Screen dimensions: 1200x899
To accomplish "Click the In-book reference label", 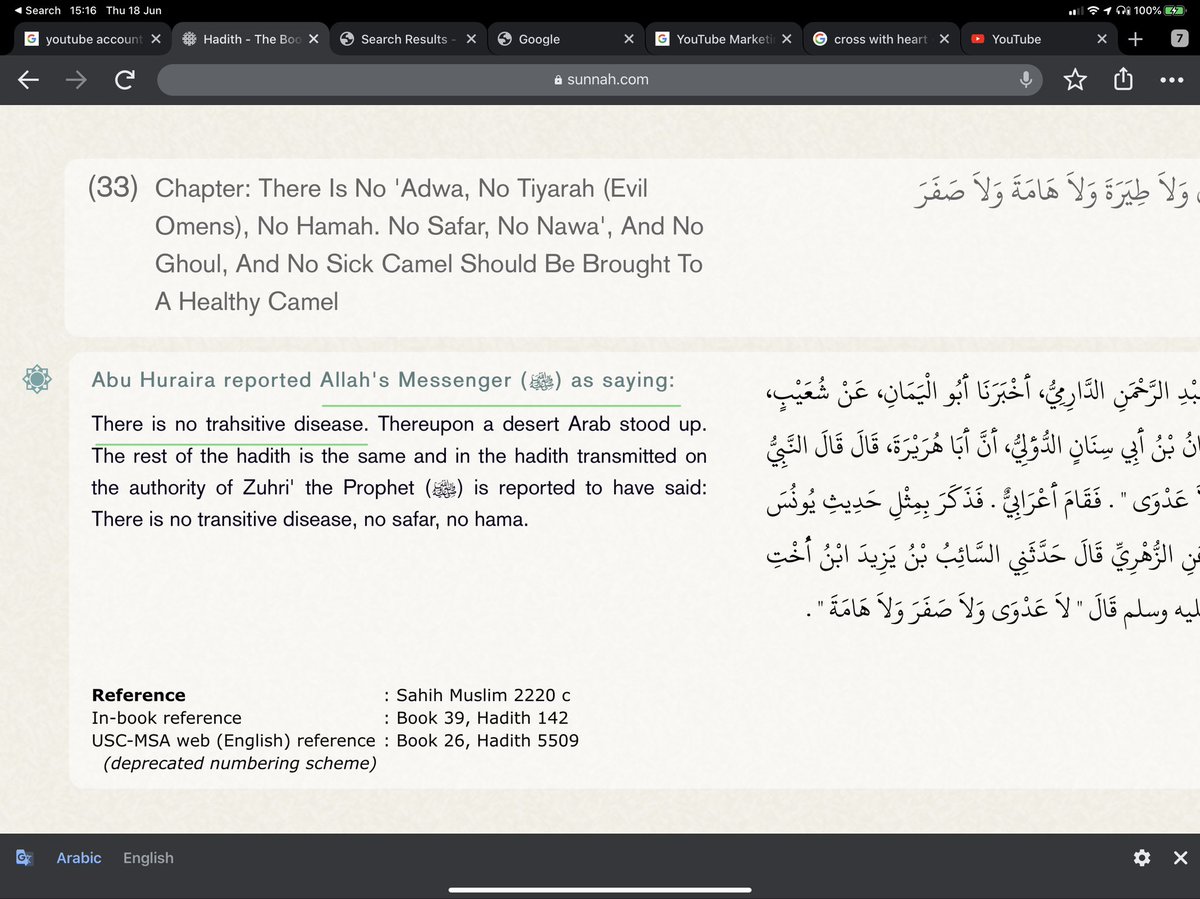I will click(166, 718).
